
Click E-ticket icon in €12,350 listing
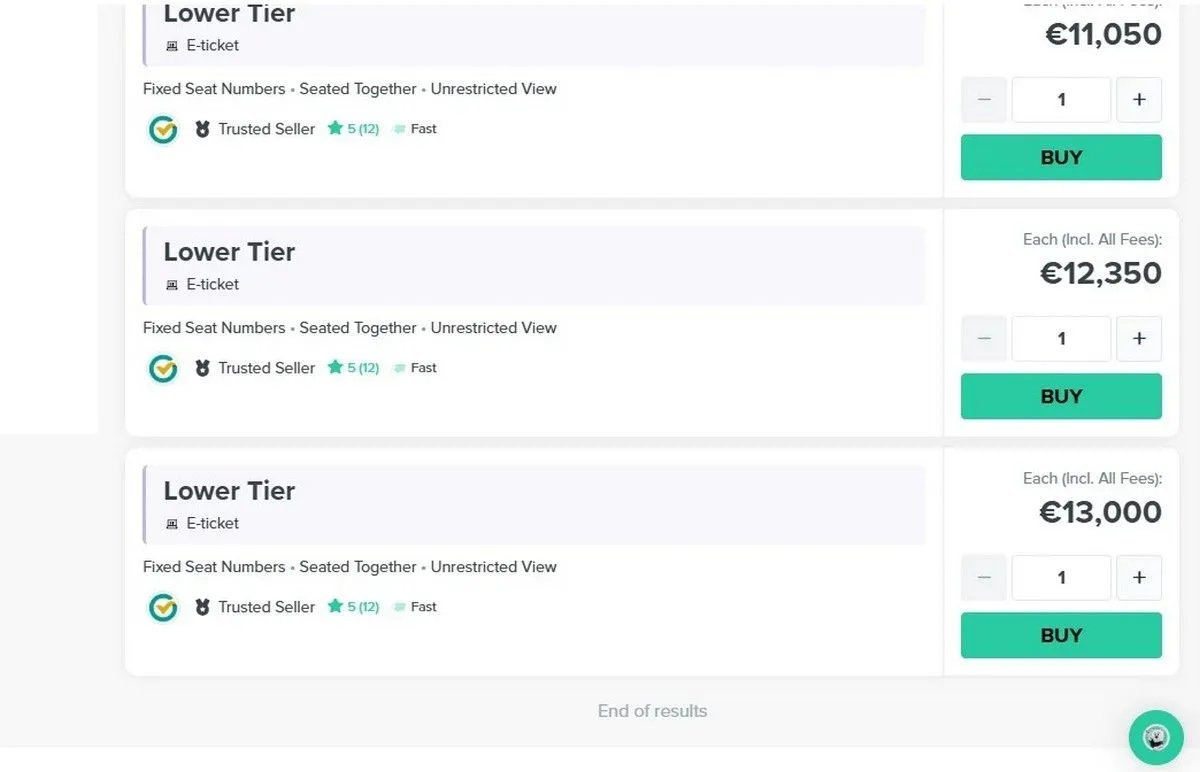pos(172,285)
